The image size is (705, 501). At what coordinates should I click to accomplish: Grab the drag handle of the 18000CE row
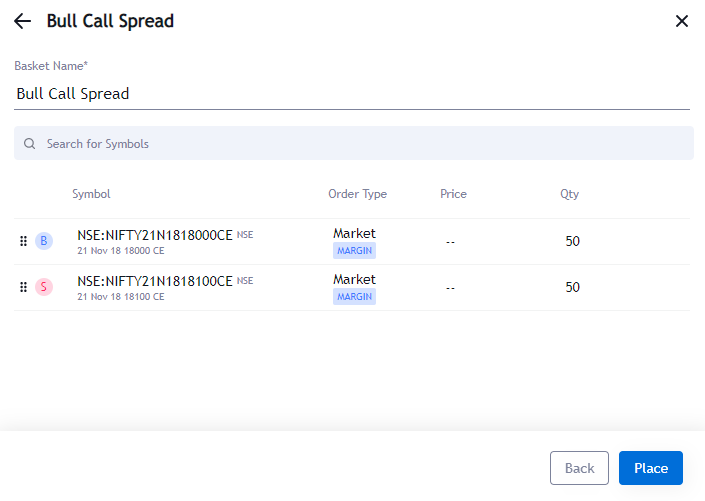click(x=23, y=241)
